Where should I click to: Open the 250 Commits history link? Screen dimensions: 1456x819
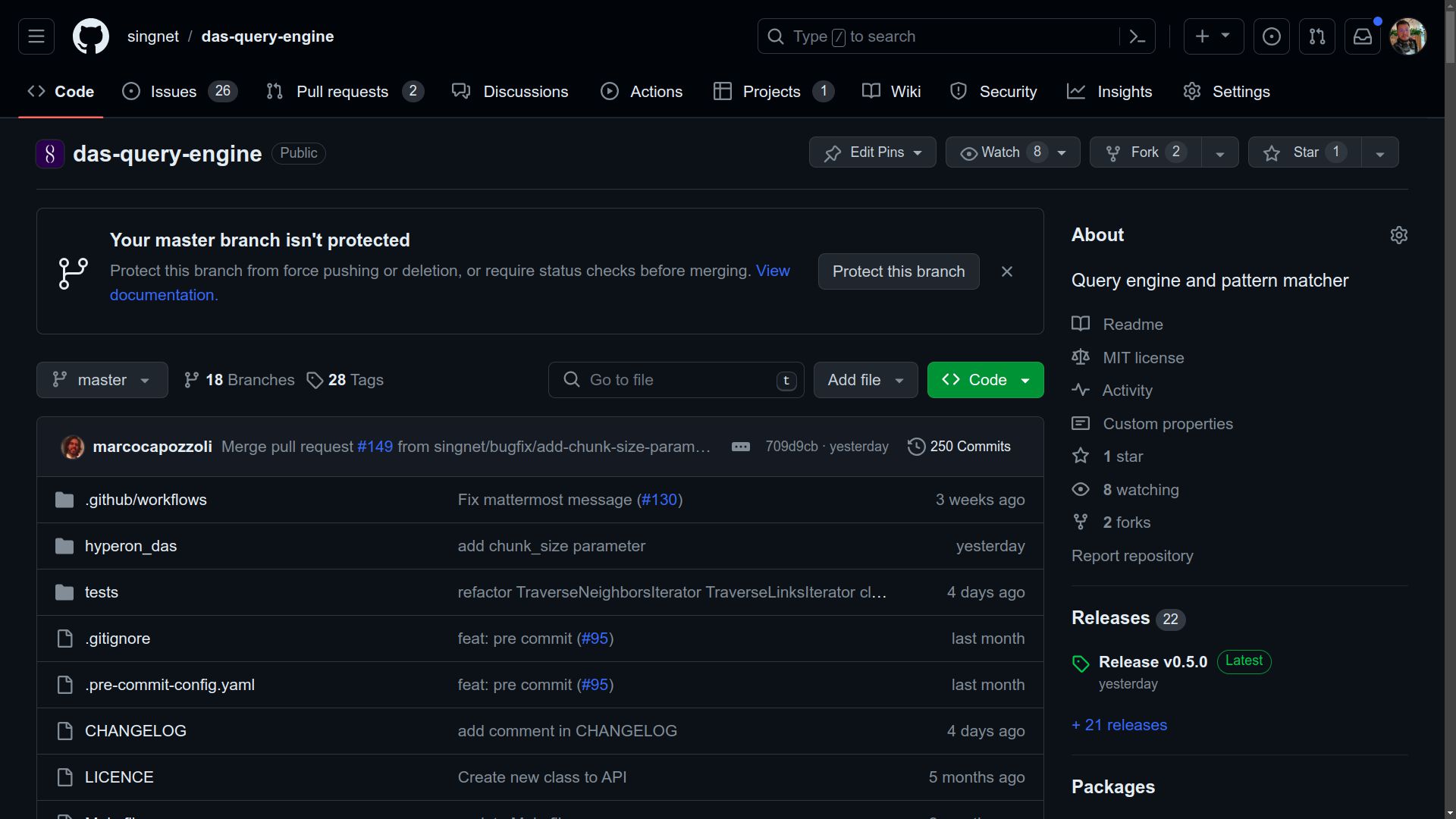click(959, 447)
